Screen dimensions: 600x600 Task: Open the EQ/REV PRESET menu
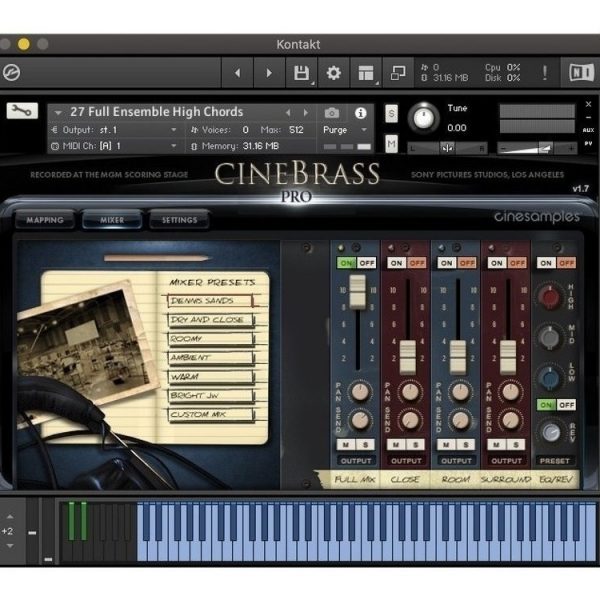[x=555, y=461]
